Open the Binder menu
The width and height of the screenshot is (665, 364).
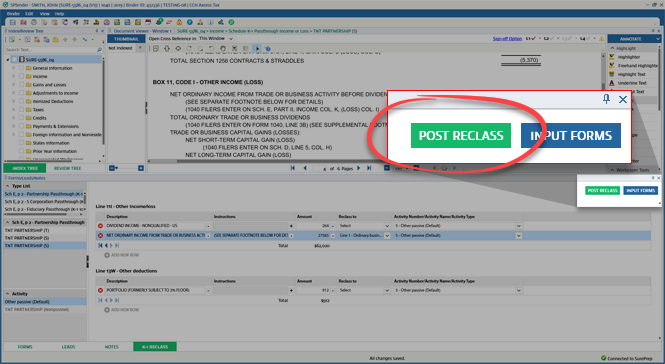click(x=13, y=14)
